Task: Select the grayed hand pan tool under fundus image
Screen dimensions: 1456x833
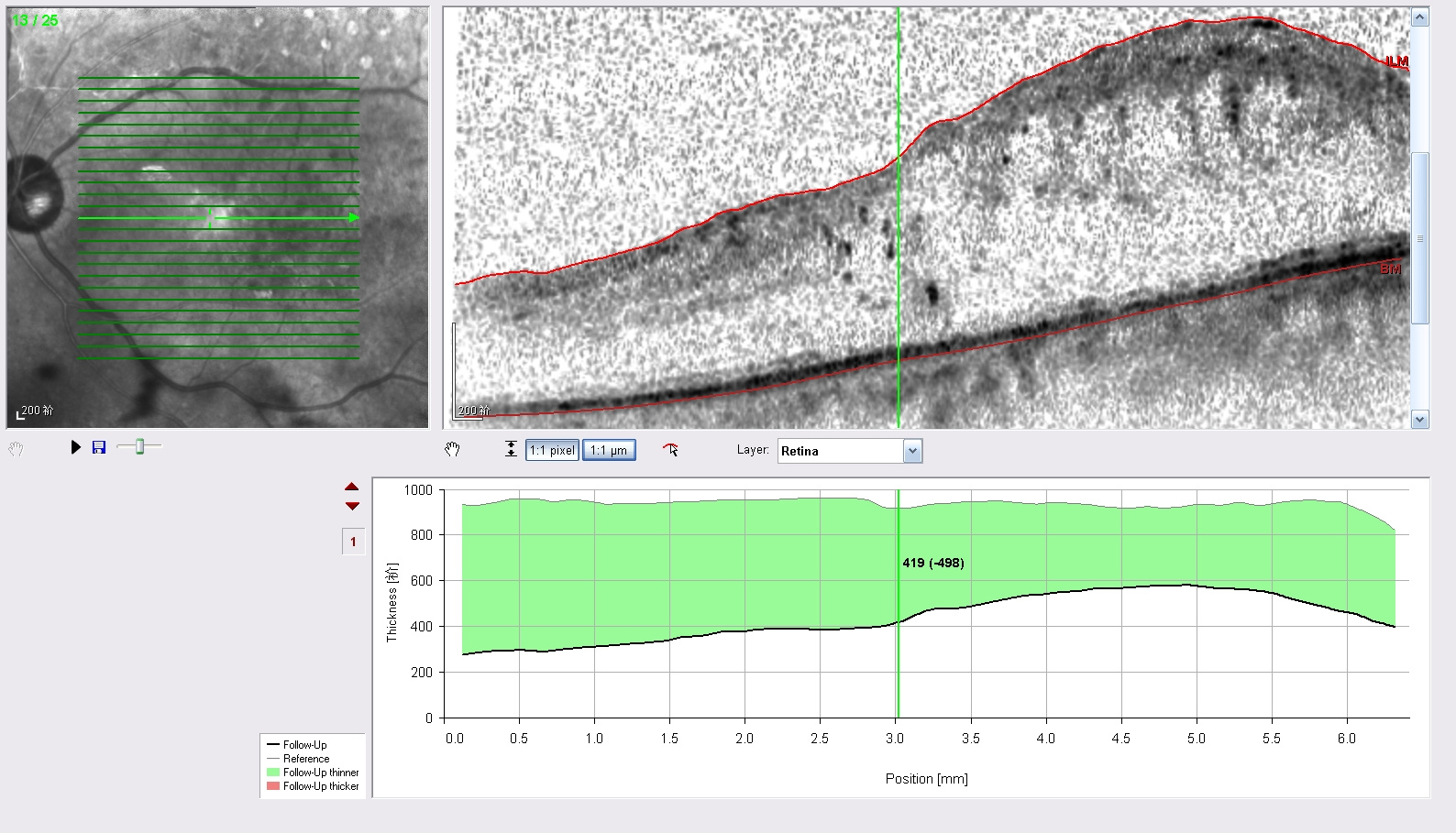Action: pos(16,449)
